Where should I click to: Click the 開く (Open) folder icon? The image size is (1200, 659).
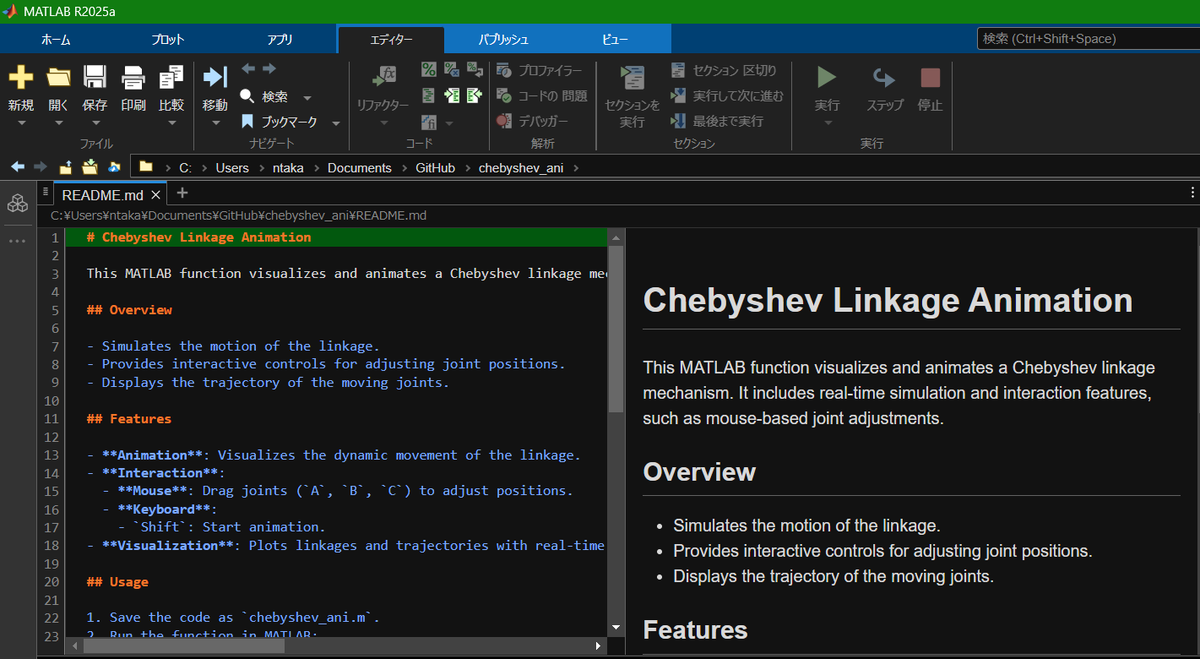[x=58, y=77]
